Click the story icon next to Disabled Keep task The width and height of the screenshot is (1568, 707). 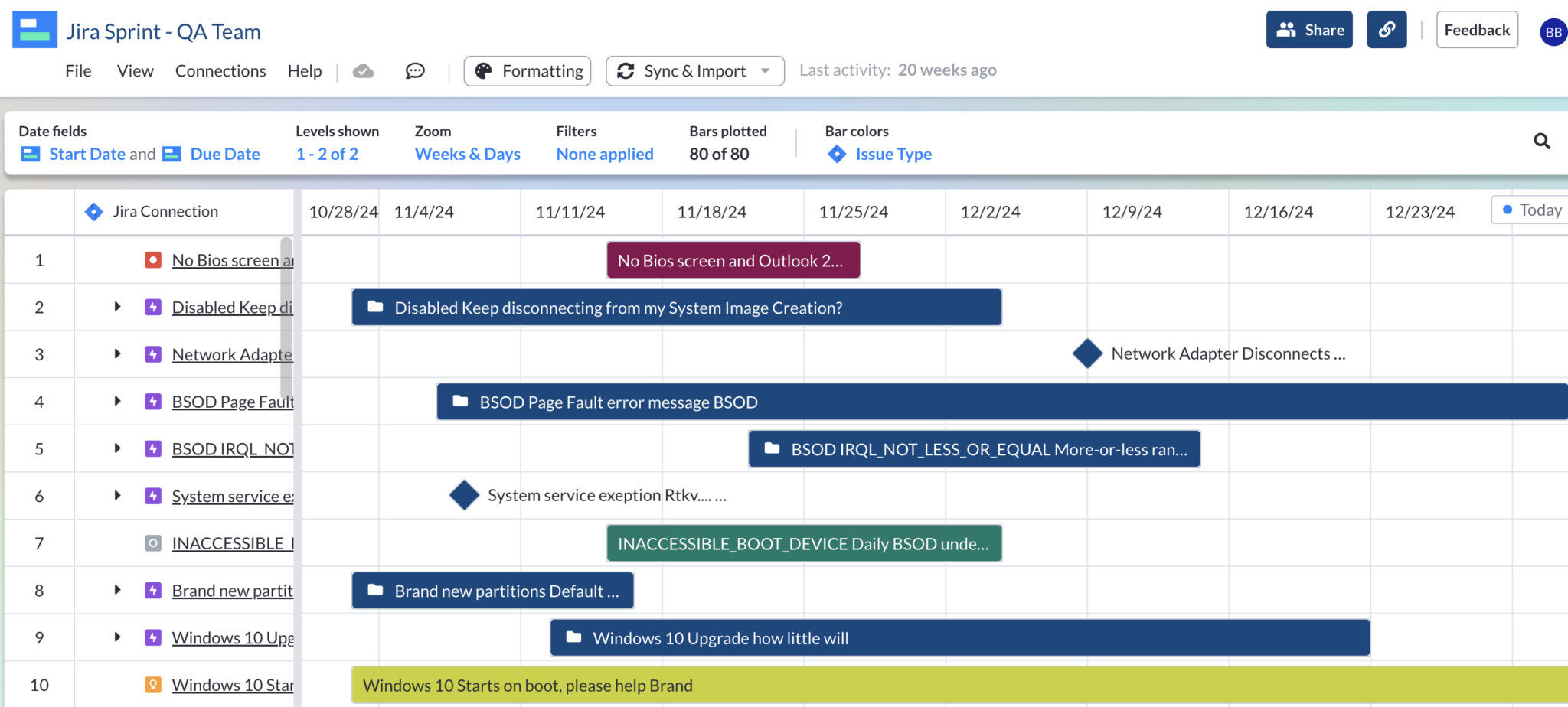pyautogui.click(x=152, y=307)
